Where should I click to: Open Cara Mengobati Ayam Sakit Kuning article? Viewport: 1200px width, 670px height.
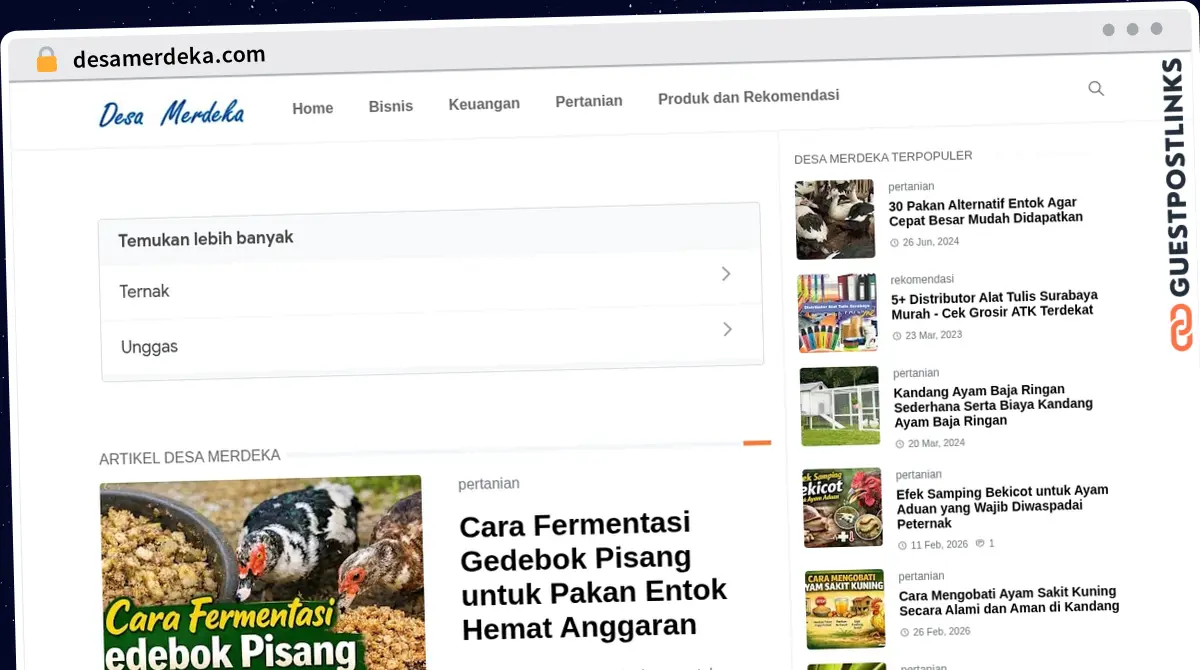coord(1009,600)
